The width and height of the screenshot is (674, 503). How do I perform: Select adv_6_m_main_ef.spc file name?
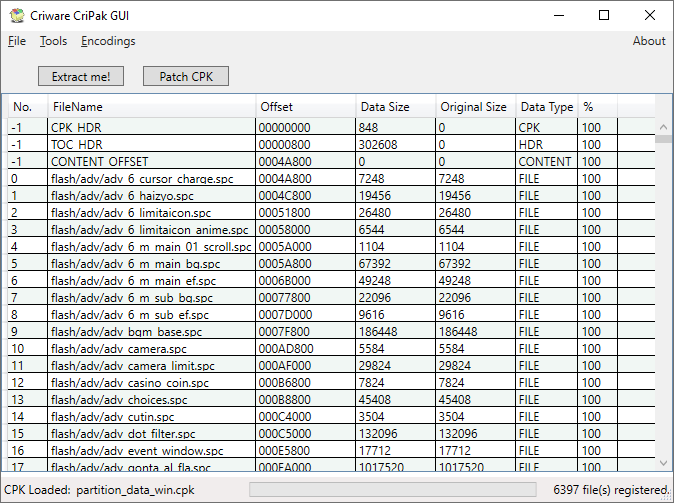[134, 280]
